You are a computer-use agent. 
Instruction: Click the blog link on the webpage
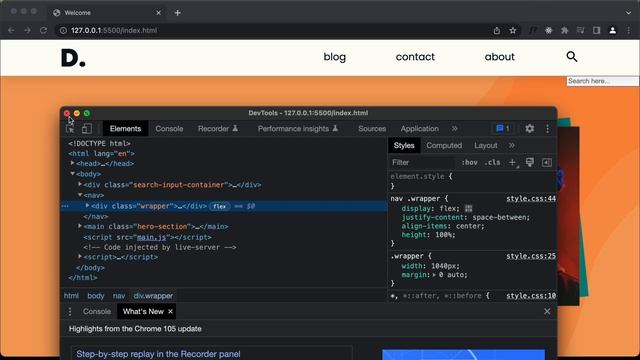(x=335, y=57)
